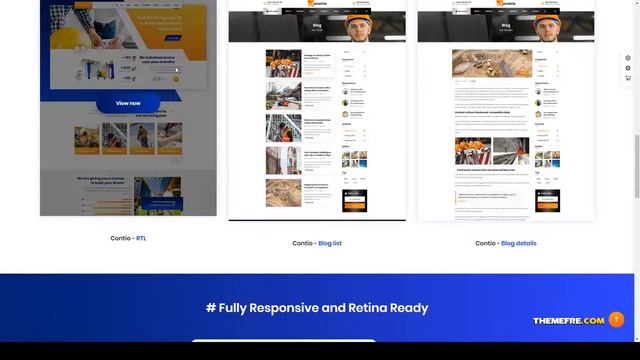
Task: Click the cart icon in the side widget
Action: coord(628,78)
